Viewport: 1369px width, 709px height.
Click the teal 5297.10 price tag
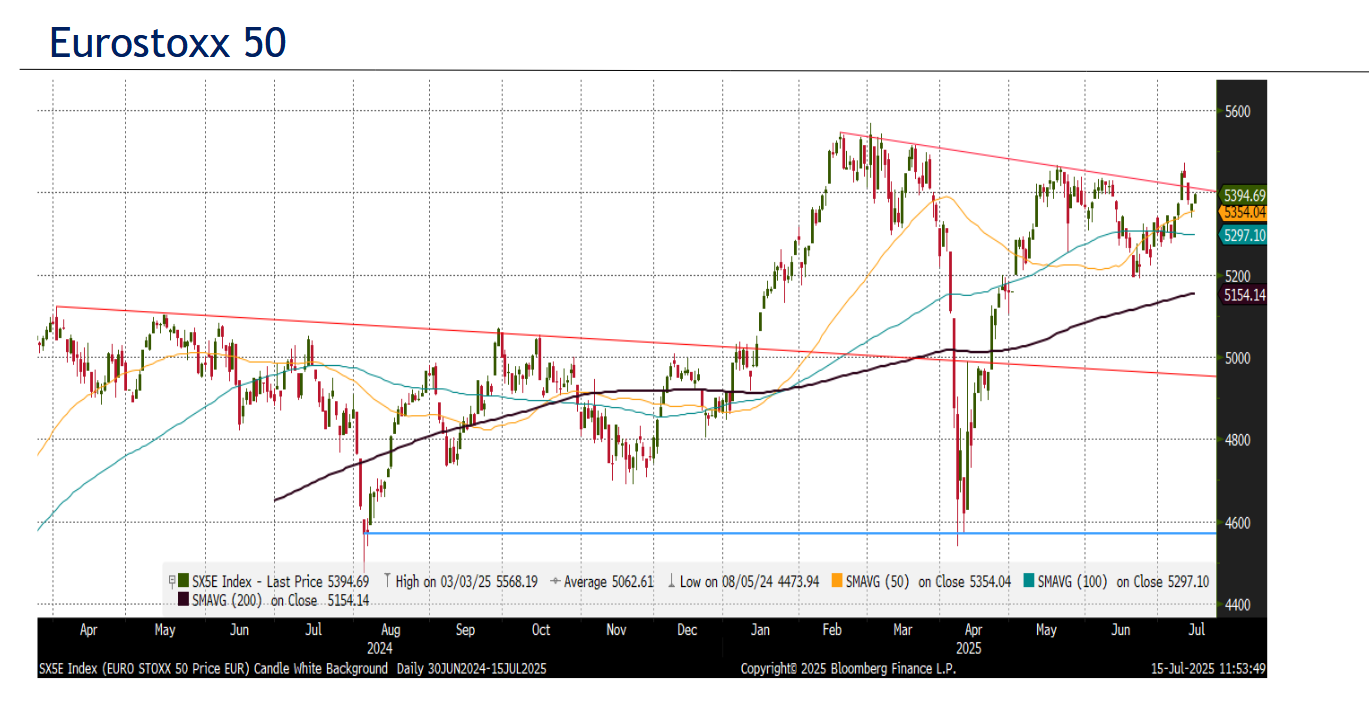point(1244,235)
